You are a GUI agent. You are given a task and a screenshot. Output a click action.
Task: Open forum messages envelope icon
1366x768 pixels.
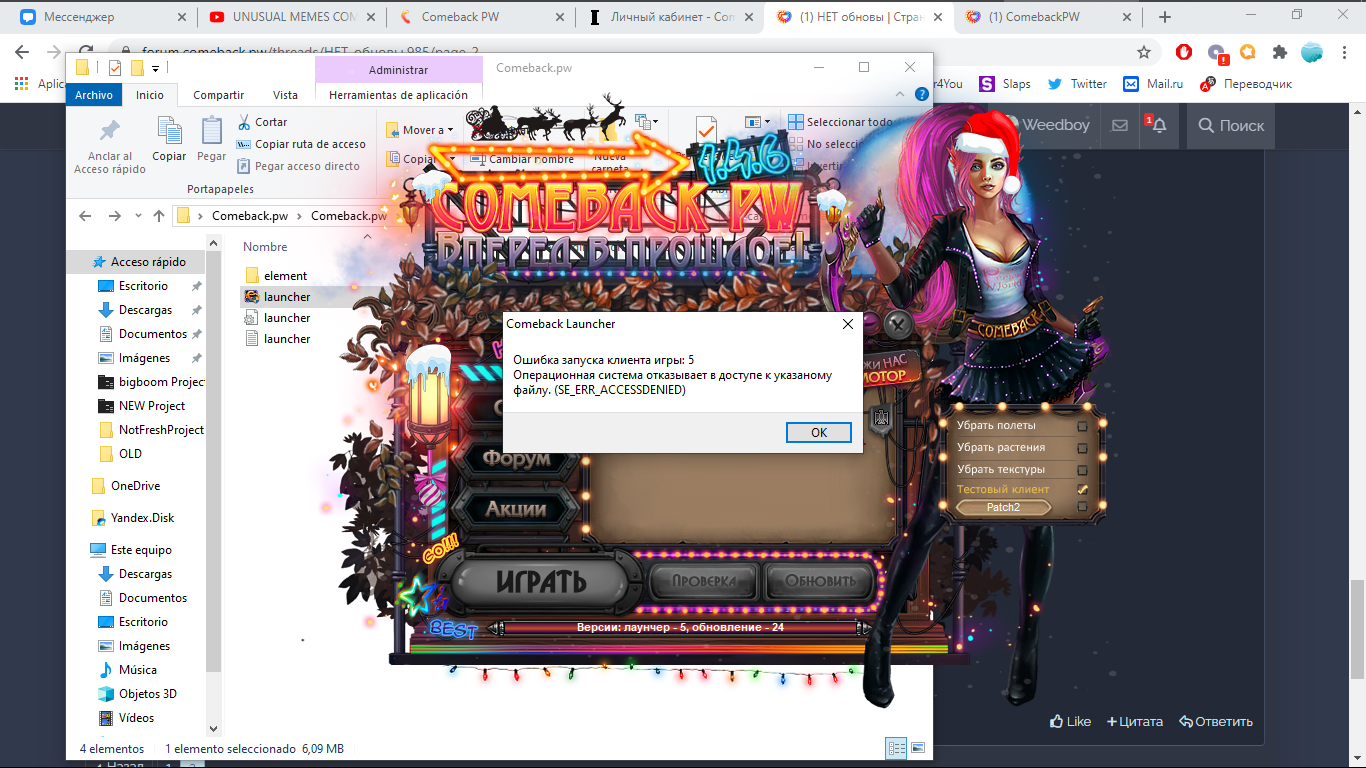tap(1119, 126)
